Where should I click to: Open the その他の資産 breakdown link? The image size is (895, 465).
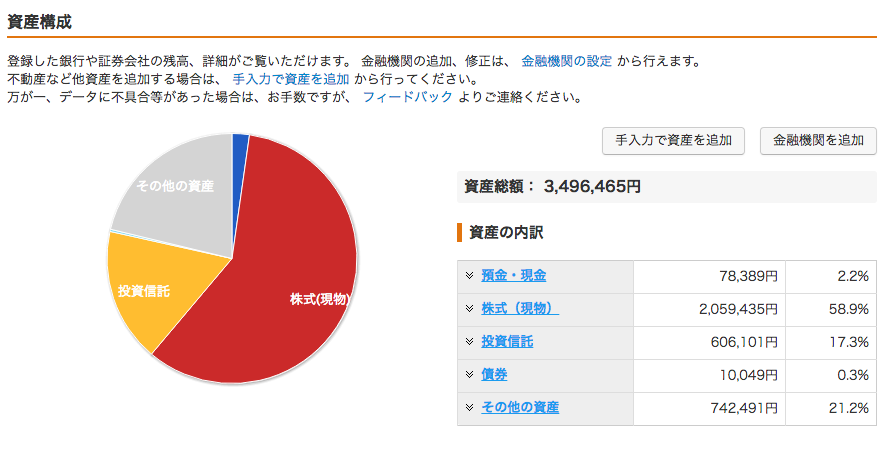(x=520, y=407)
